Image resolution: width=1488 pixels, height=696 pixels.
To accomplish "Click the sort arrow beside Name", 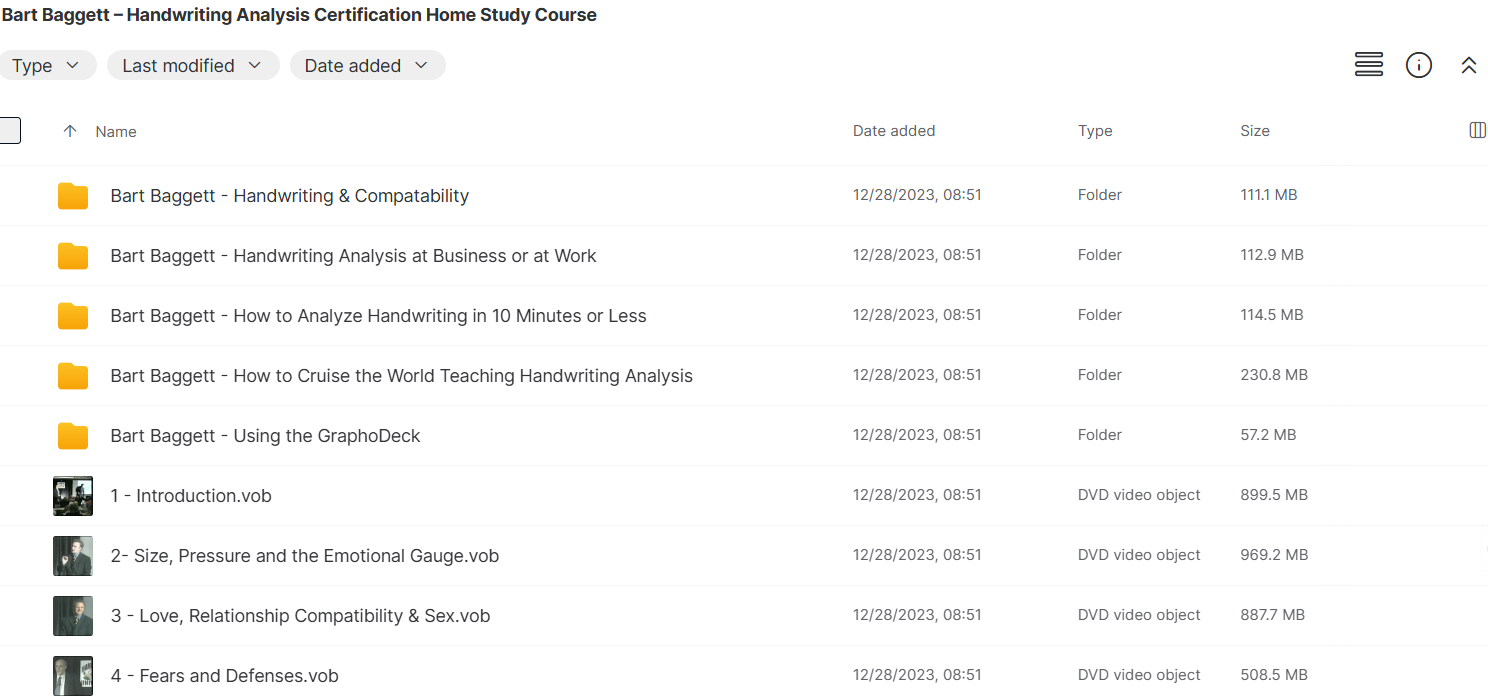I will (x=69, y=131).
